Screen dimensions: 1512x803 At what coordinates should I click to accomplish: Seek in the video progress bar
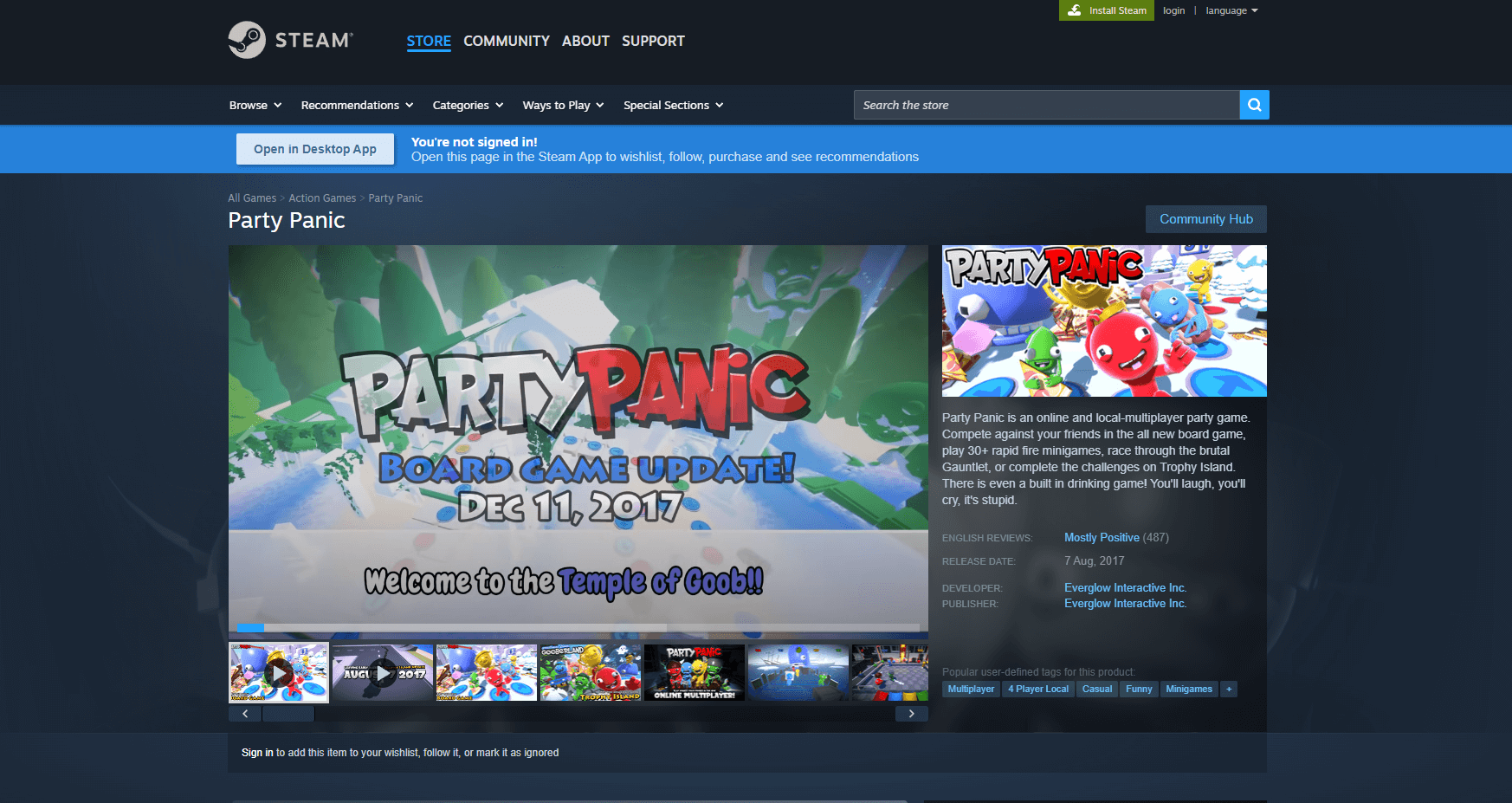578,627
